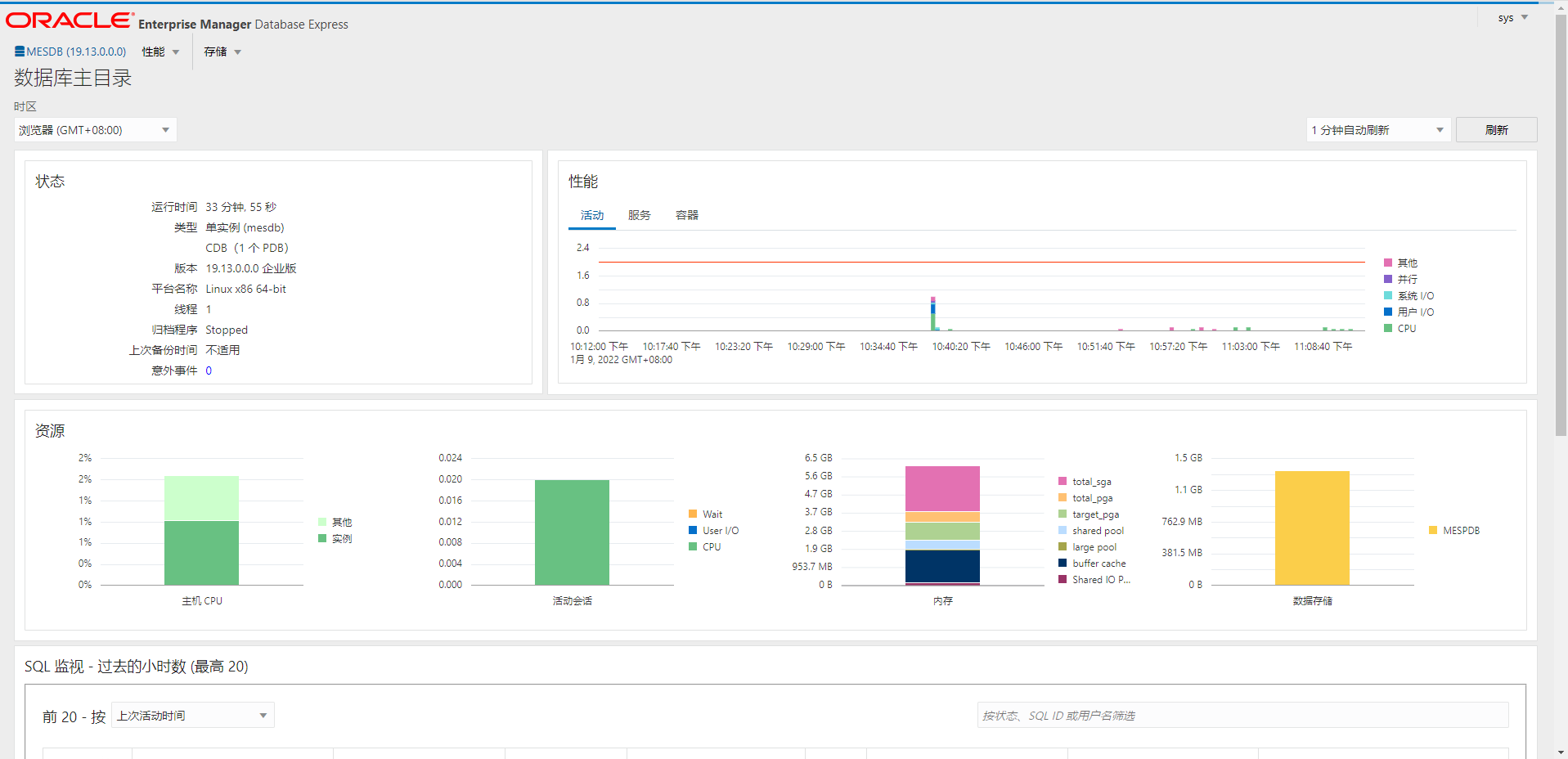Open the 1 分钟自动刷新 interval dropdown
Screen dimensions: 1568x759
(1377, 130)
